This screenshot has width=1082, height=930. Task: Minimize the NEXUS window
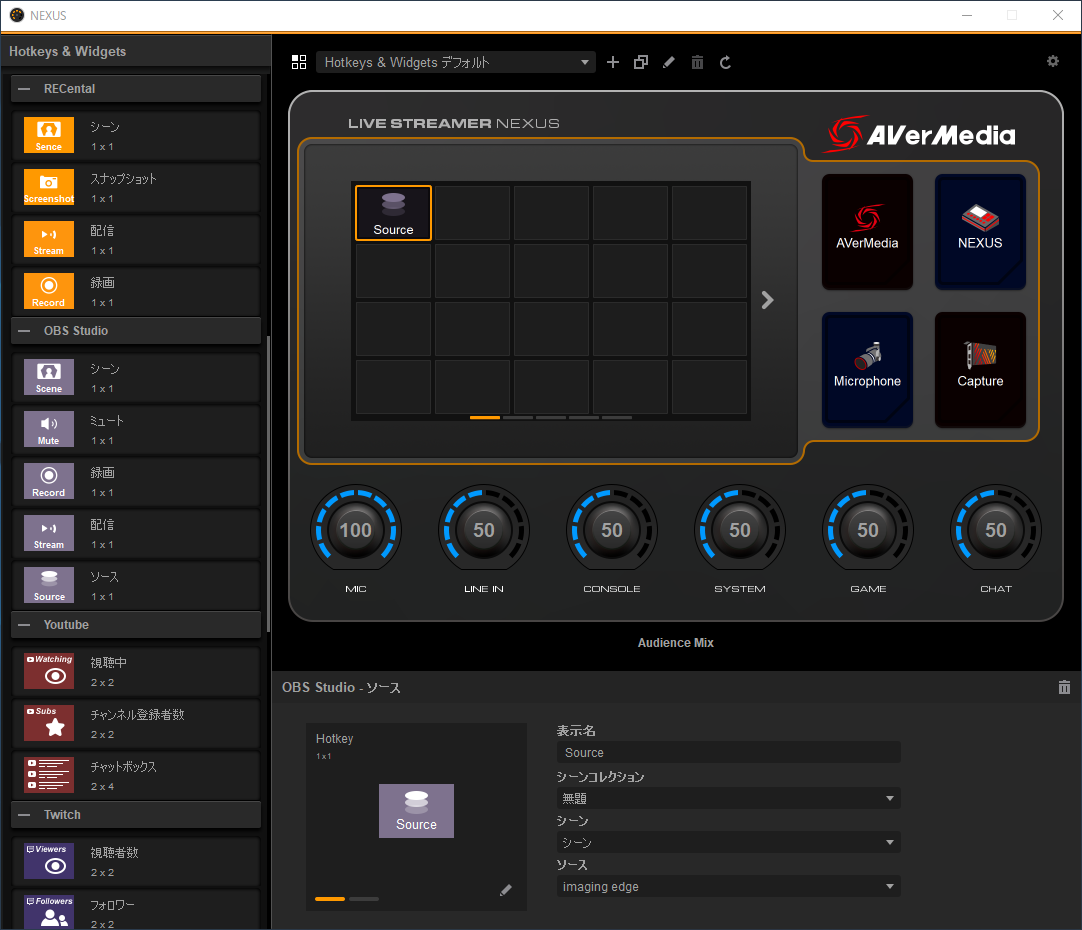point(967,15)
